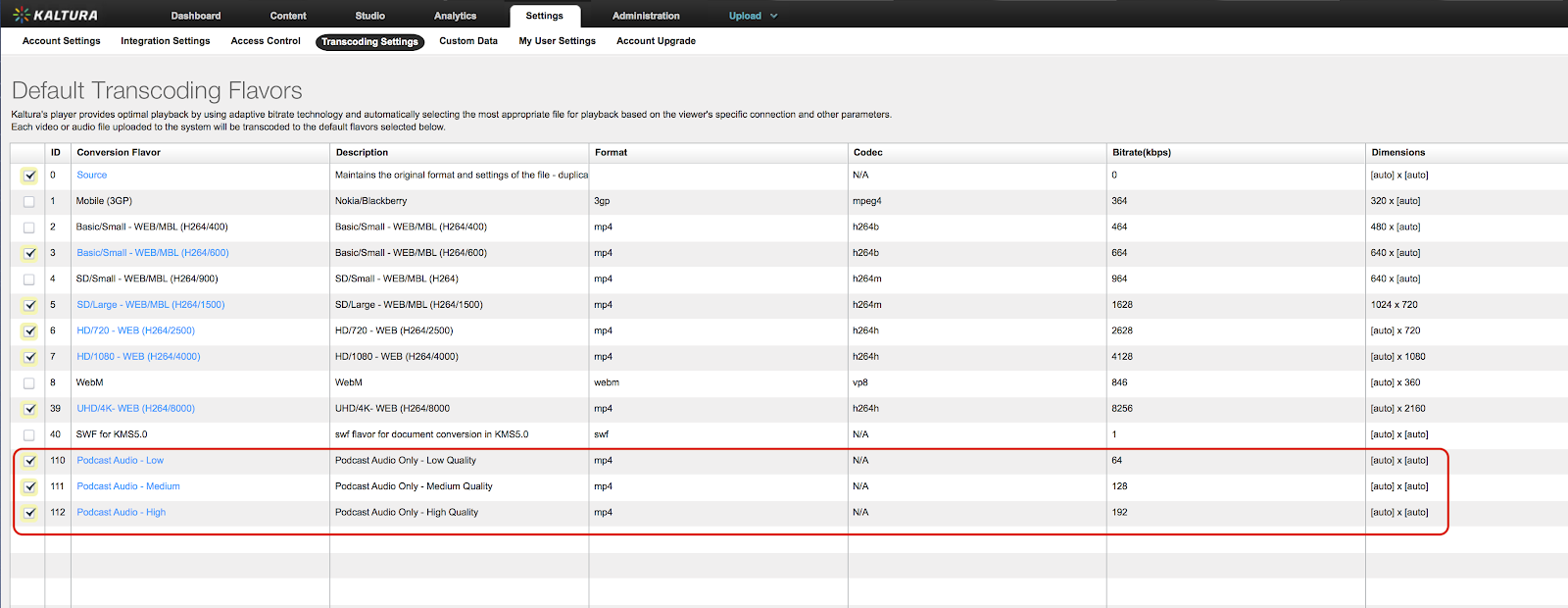Open HD/1080 - WEB (H264/4000) link

click(138, 357)
